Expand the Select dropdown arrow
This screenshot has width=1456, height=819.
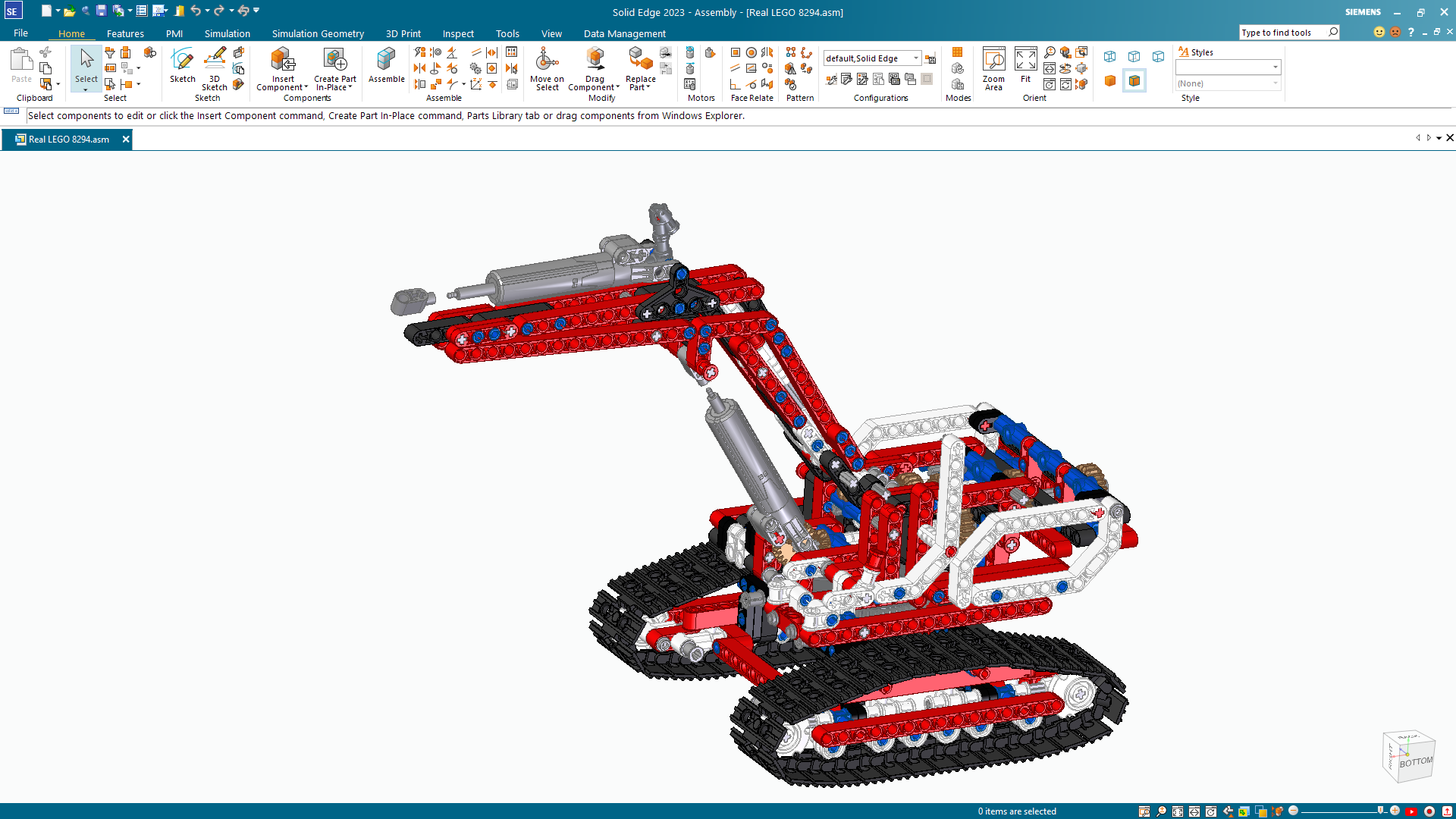(x=86, y=89)
